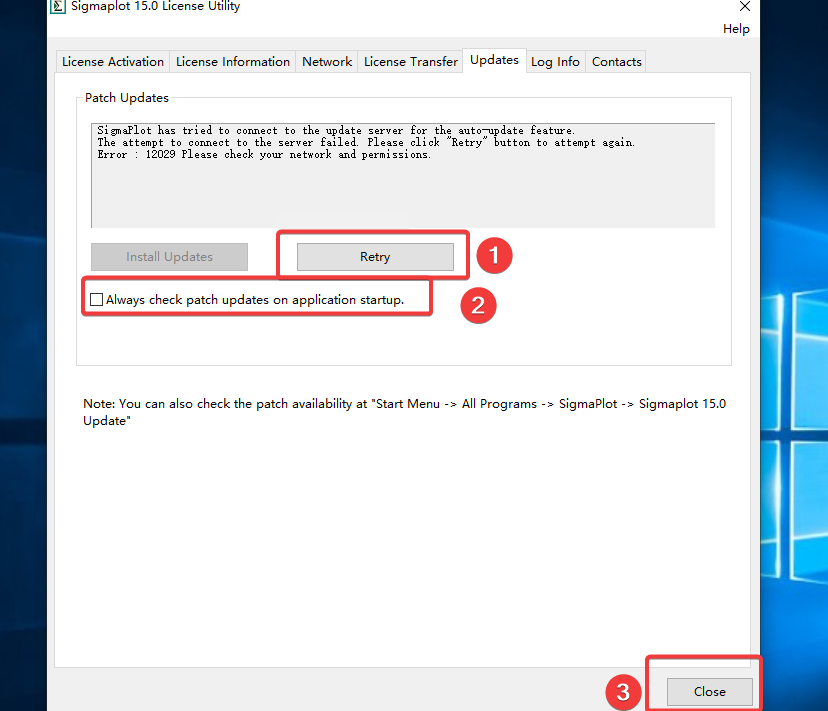
Task: Open the License Activation tab
Action: pyautogui.click(x=113, y=62)
